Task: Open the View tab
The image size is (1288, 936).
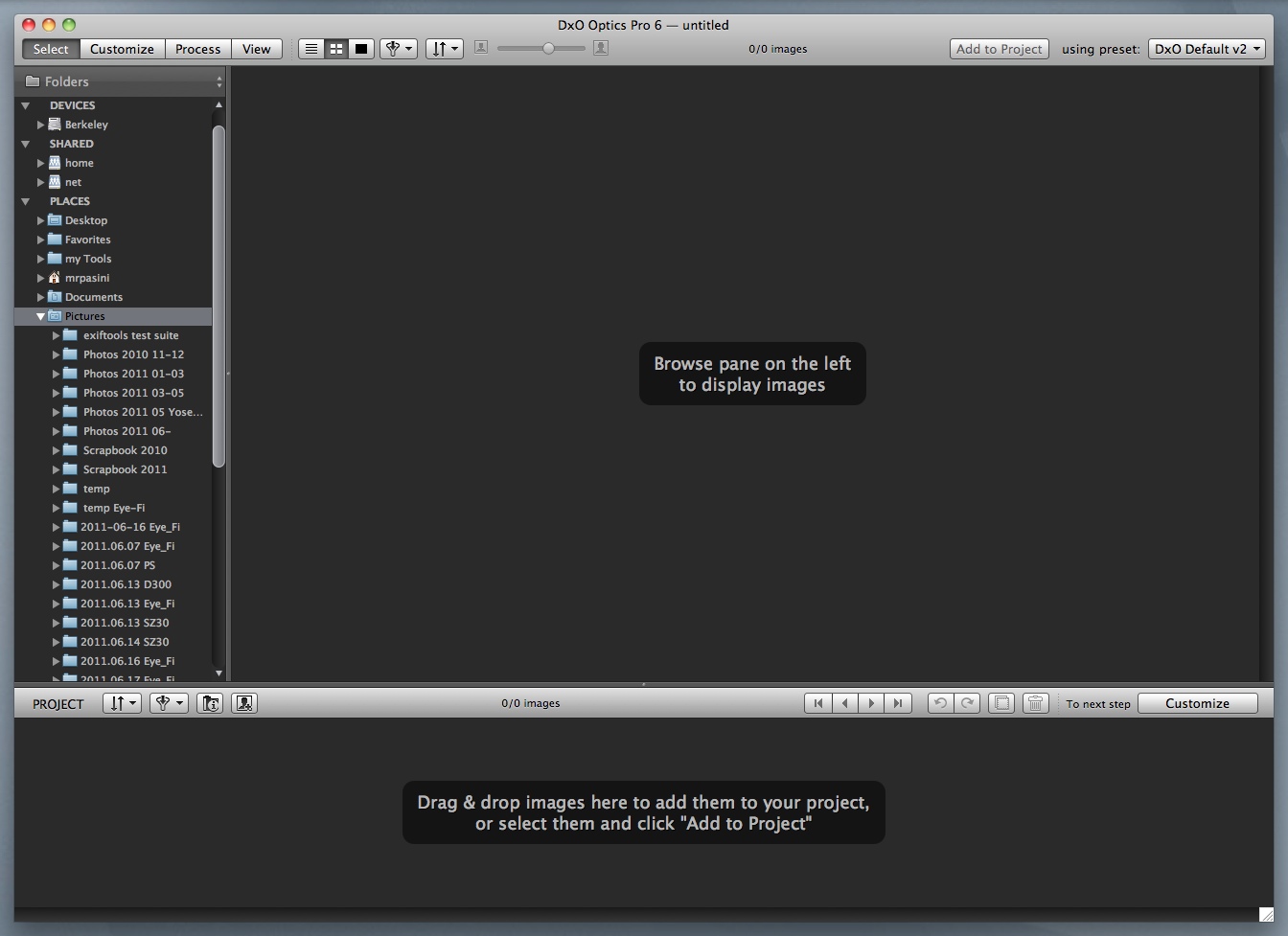Action: pyautogui.click(x=256, y=49)
